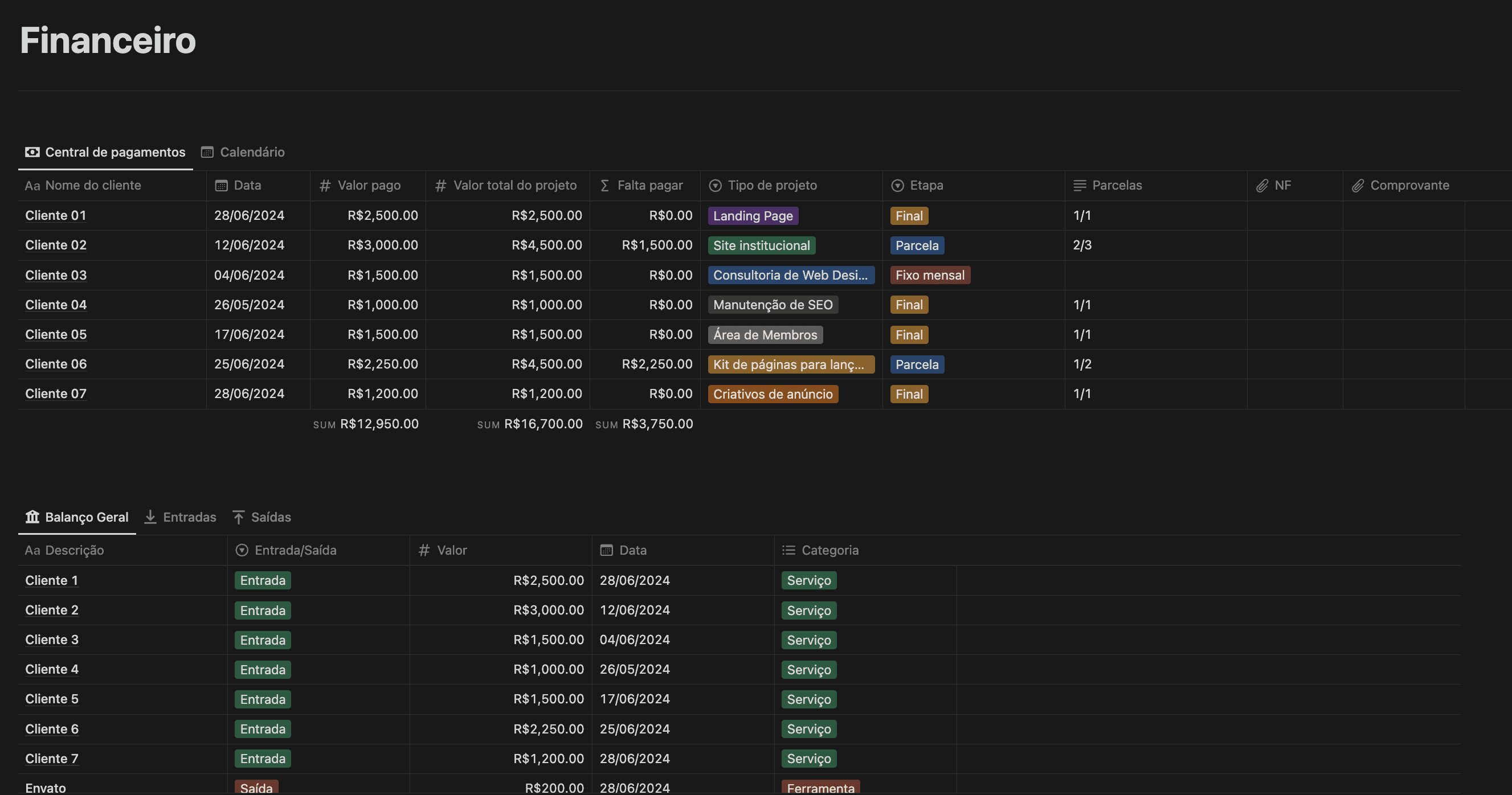Click the calendar icon beside Calendário
The height and width of the screenshot is (795, 1512).
[x=207, y=152]
